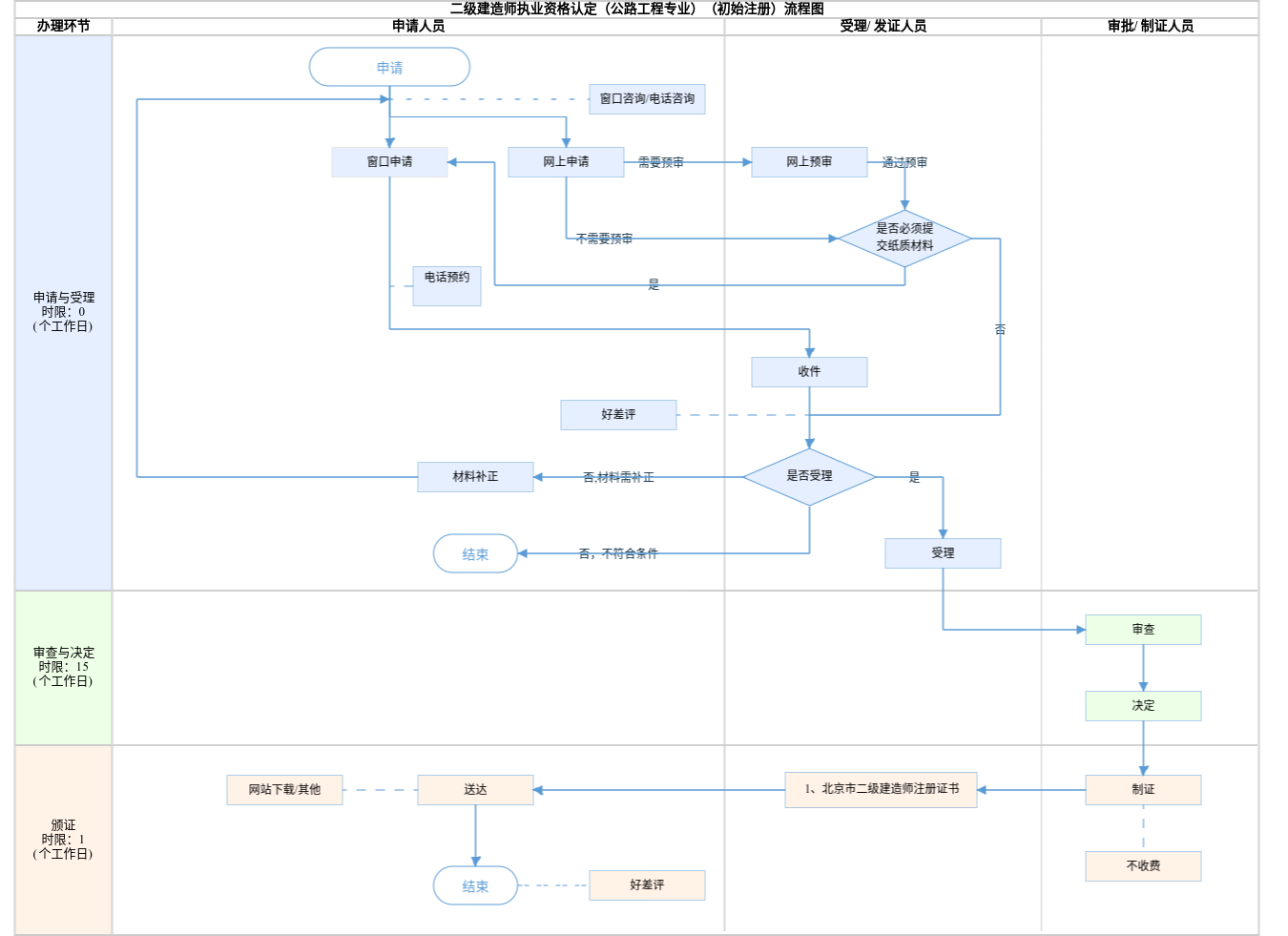
Task: Click the 送达 process box
Action: (x=475, y=790)
